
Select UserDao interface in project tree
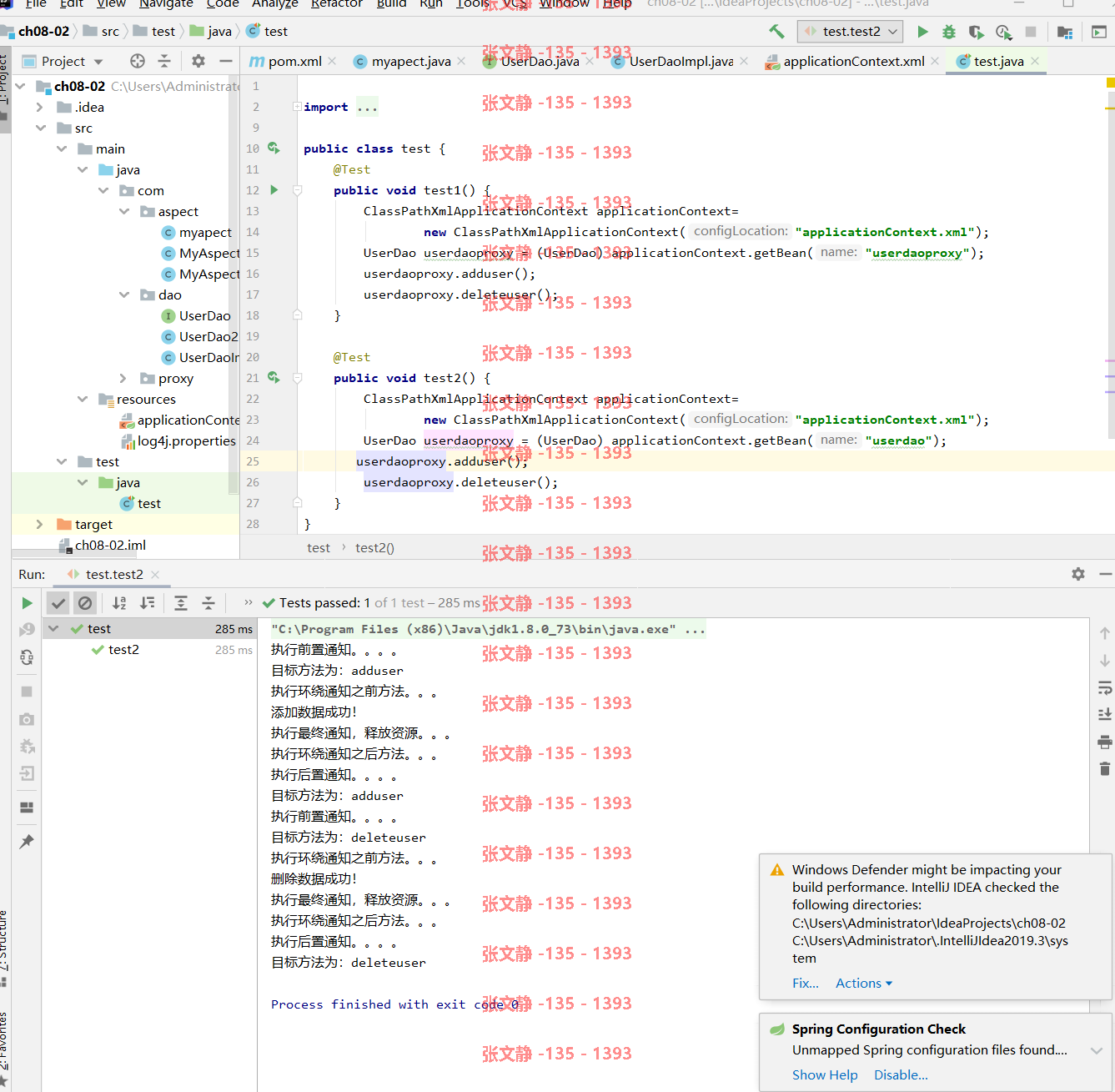[205, 315]
